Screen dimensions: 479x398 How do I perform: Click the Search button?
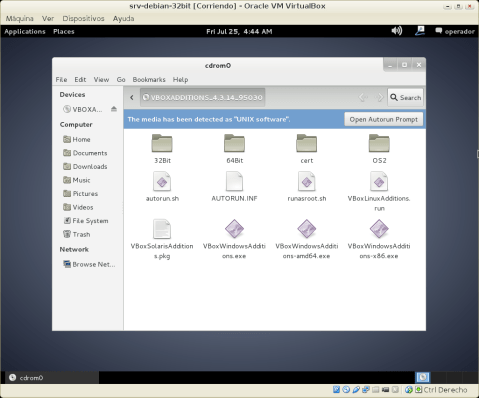405,97
